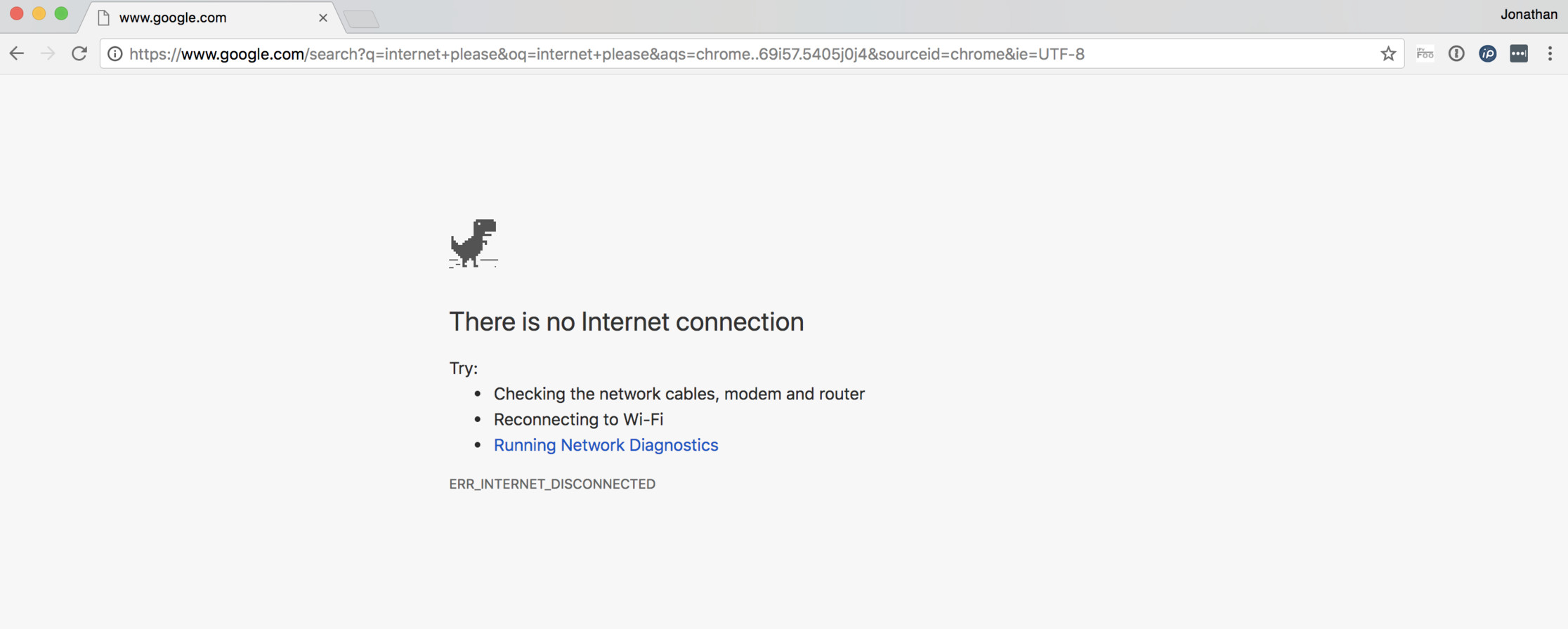Open the IPvFoo extension
The width and height of the screenshot is (1568, 629).
pyautogui.click(x=1425, y=53)
